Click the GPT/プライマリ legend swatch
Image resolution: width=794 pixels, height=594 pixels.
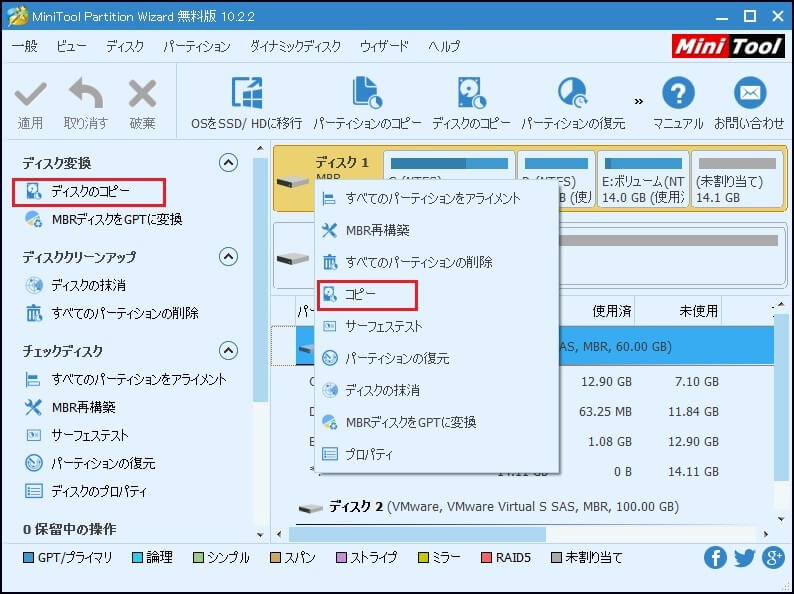28,558
